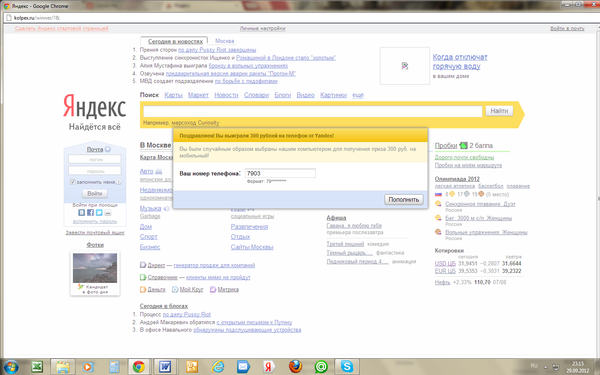Open Firefox from the taskbar
Image resolution: width=600 pixels, height=375 pixels.
click(295, 367)
